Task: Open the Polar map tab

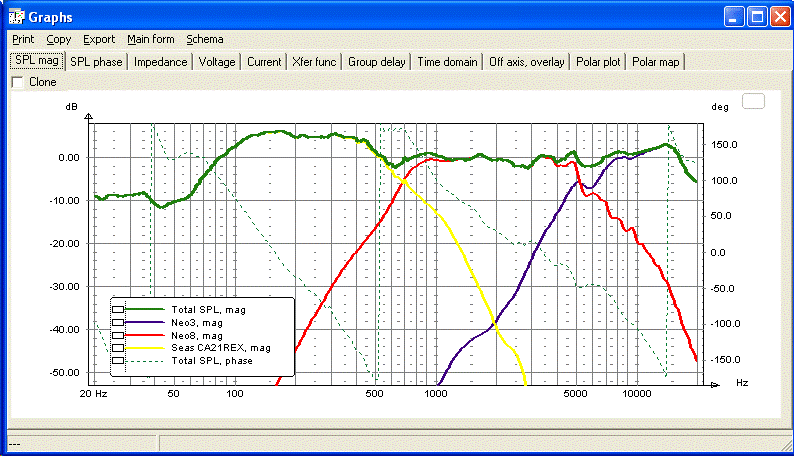Action: [x=655, y=62]
